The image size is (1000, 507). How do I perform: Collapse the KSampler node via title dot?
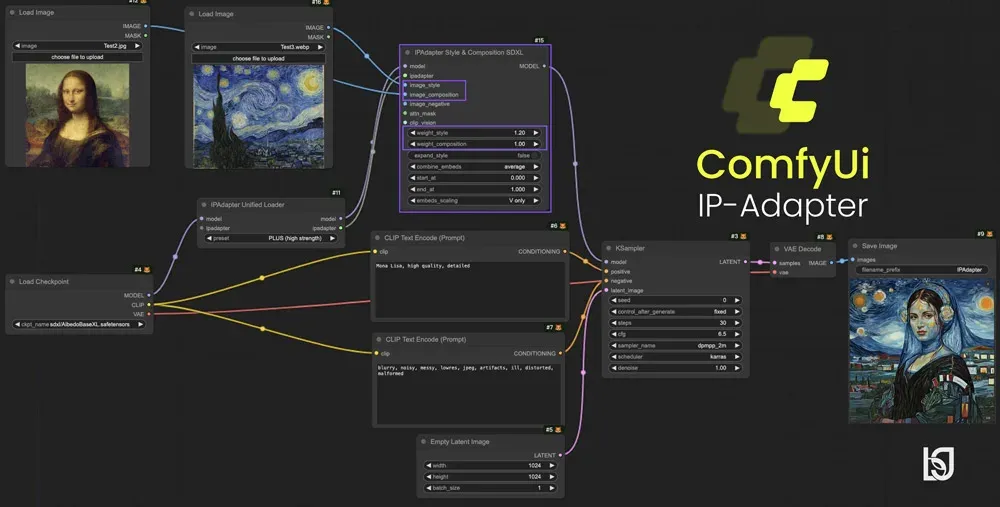[x=608, y=248]
